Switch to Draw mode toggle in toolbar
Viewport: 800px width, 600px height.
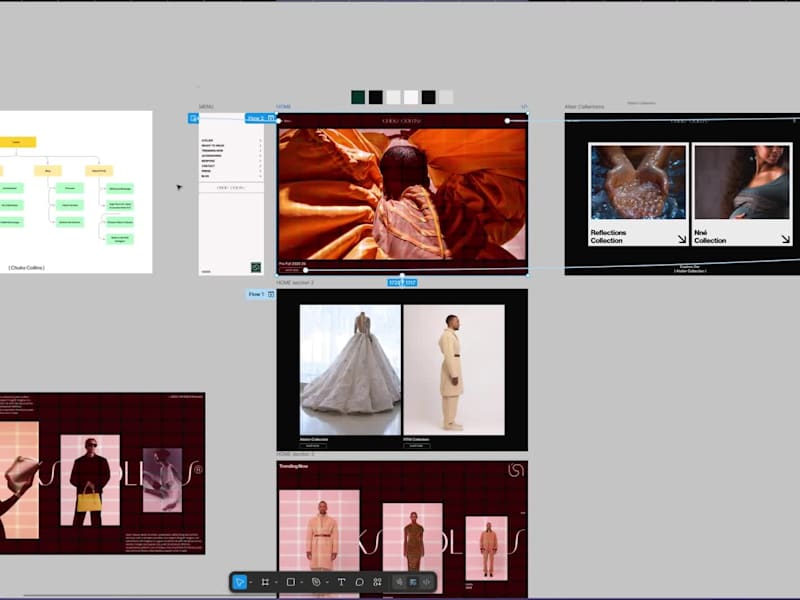point(399,581)
